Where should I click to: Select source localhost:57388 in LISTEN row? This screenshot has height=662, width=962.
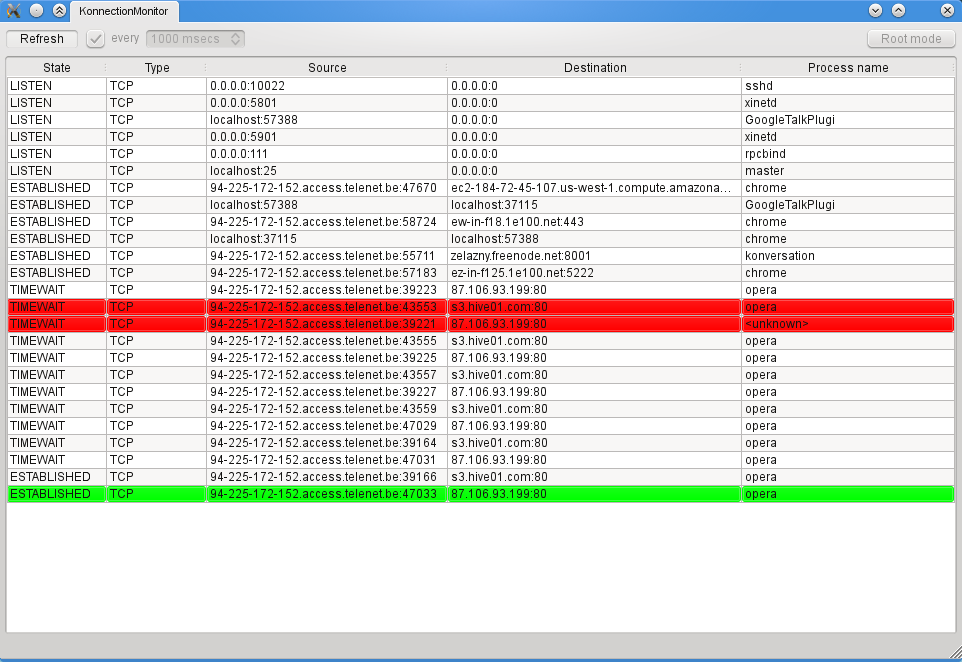(327, 120)
